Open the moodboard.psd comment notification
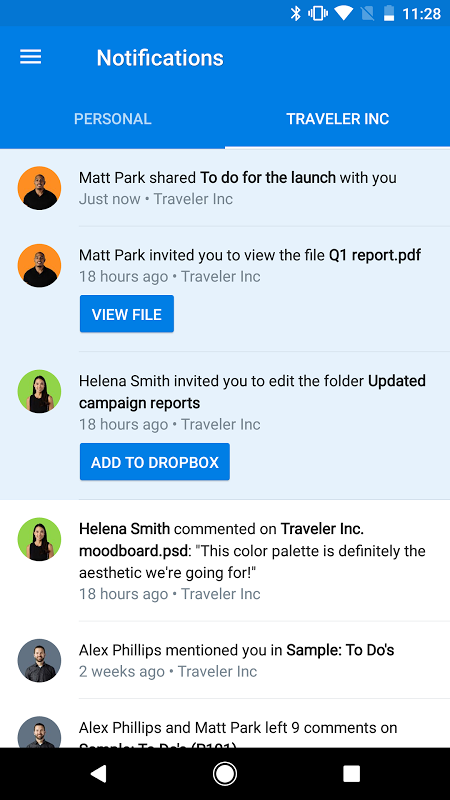 tap(225, 561)
